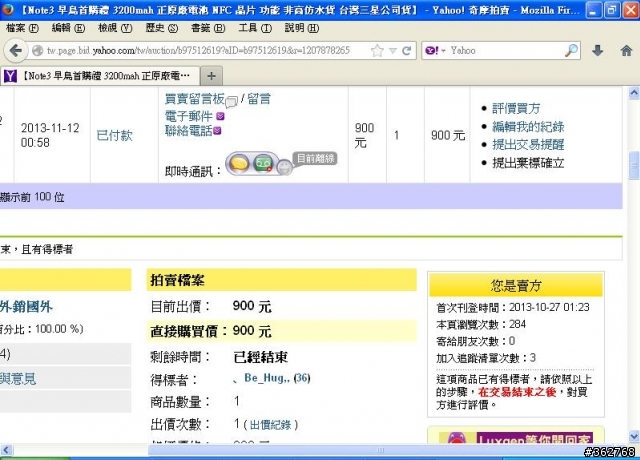Go back with the browser back arrow
The image size is (640, 460).
coord(16,51)
